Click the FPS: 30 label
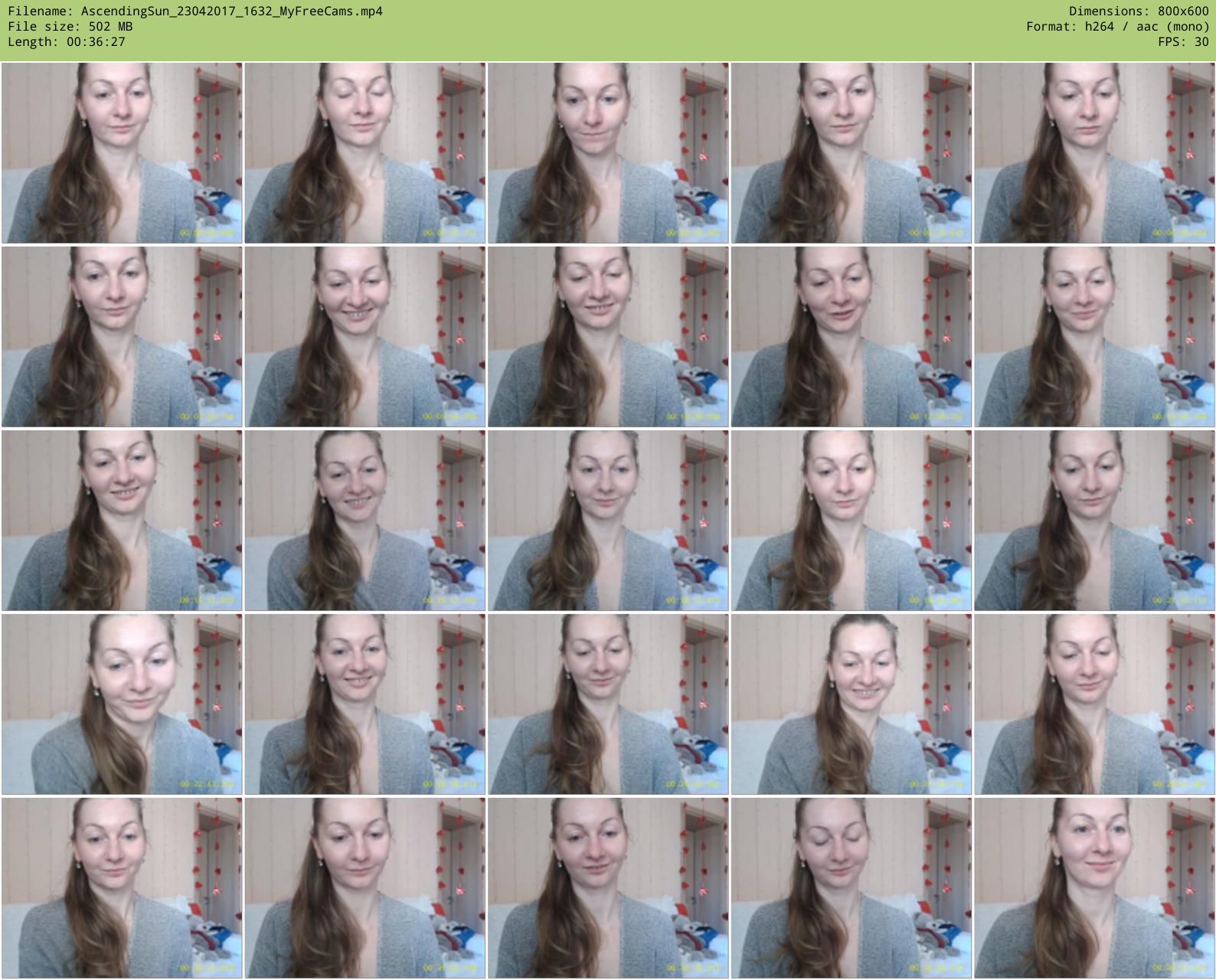 click(1183, 42)
